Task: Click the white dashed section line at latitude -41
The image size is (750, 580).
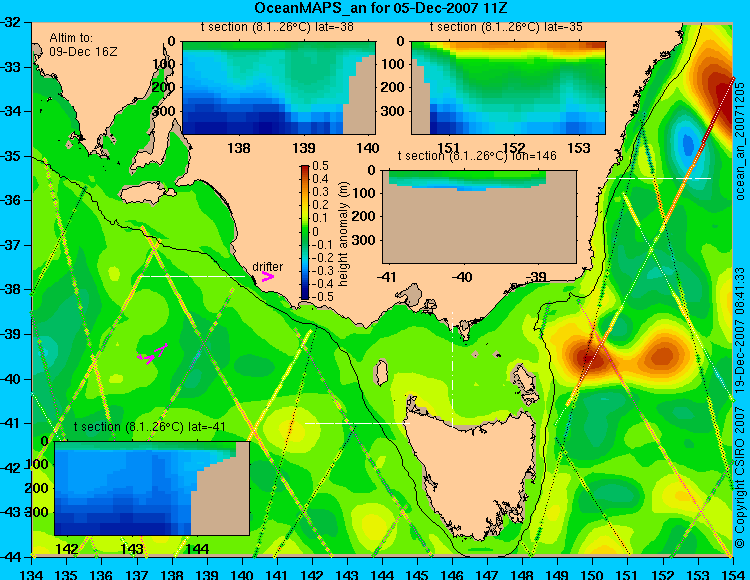Action: (357, 423)
